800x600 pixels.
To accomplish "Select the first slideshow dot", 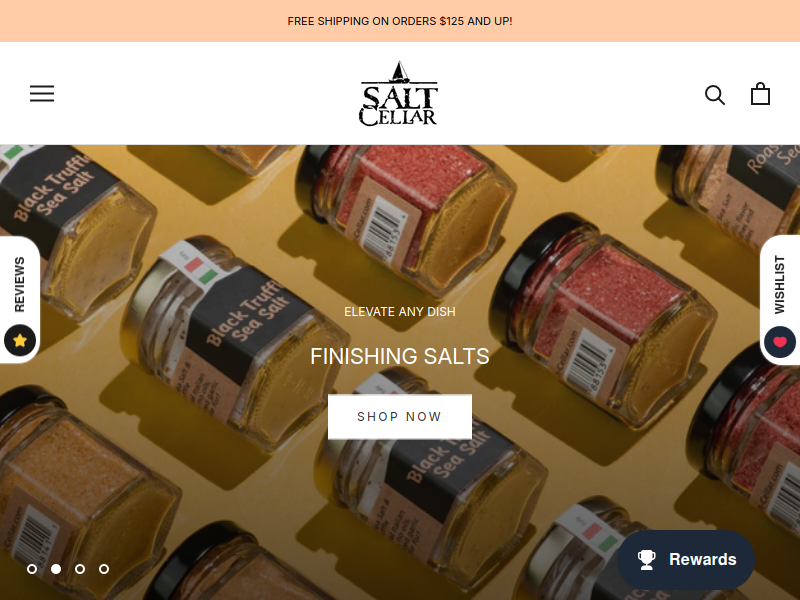I will (32, 569).
